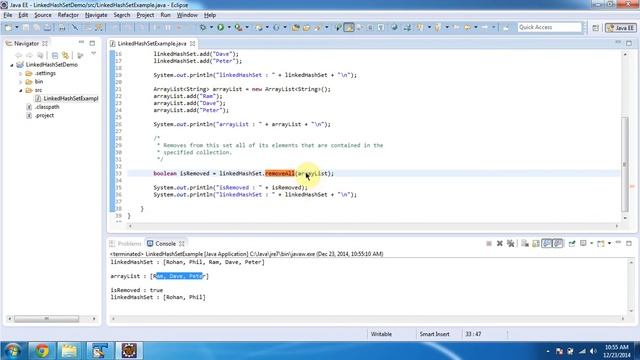The height and width of the screenshot is (360, 640).
Task: Click the Open Perspective icon
Action: pos(596,28)
